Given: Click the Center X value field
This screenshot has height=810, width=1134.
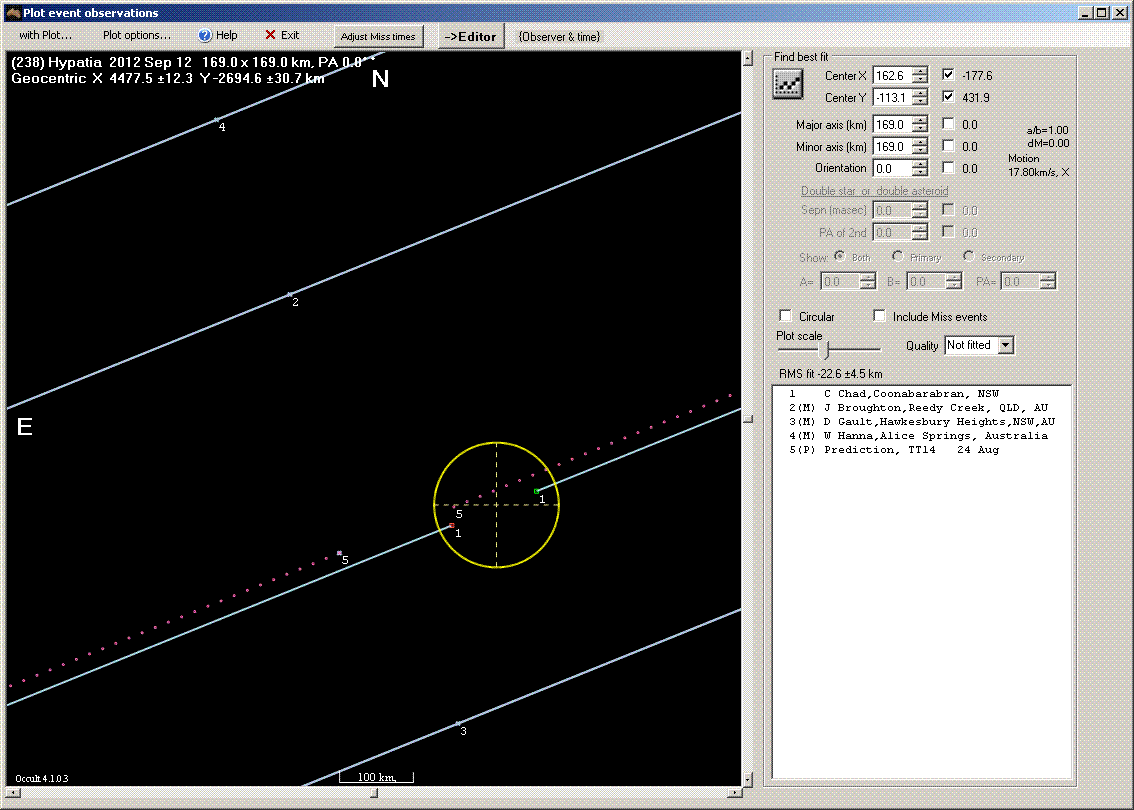Looking at the screenshot, I should coord(892,75).
